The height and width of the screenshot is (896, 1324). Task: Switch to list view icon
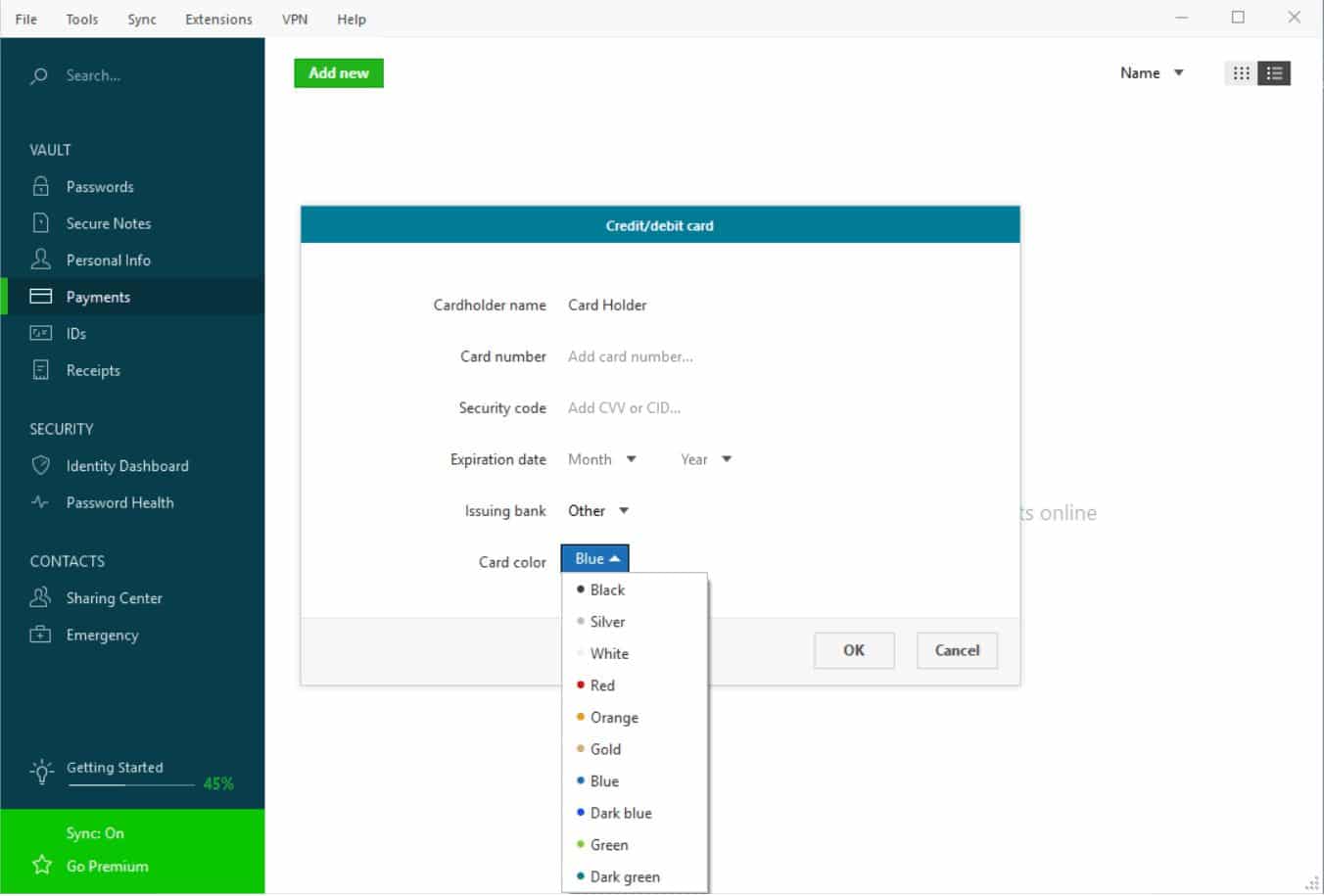click(x=1274, y=73)
